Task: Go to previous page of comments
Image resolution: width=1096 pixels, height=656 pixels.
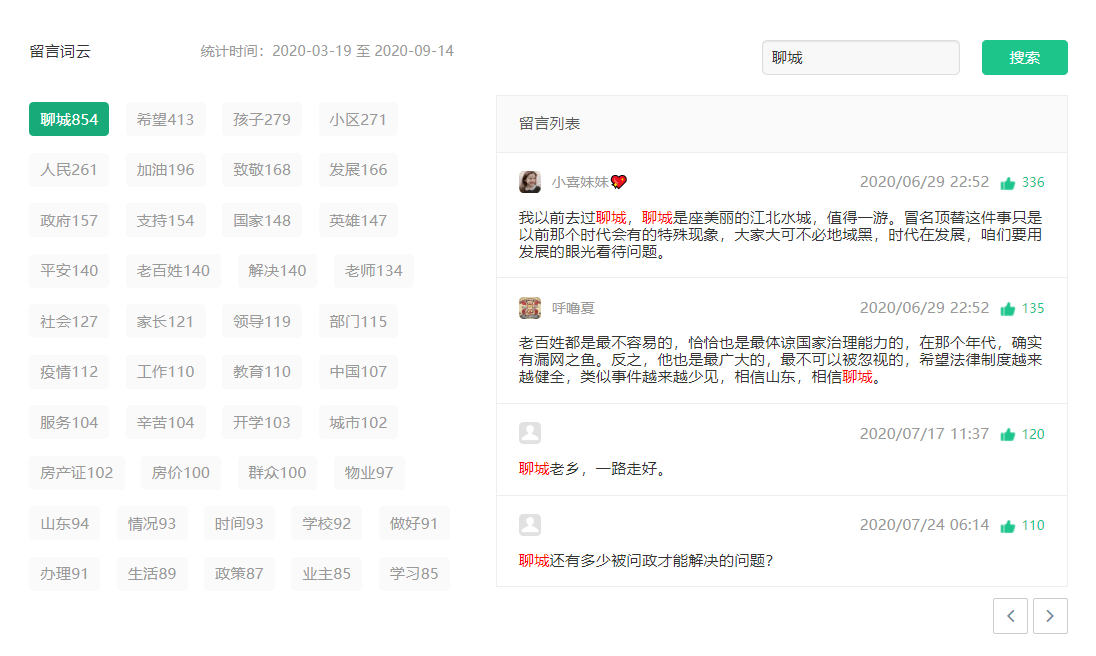Action: 1010,616
